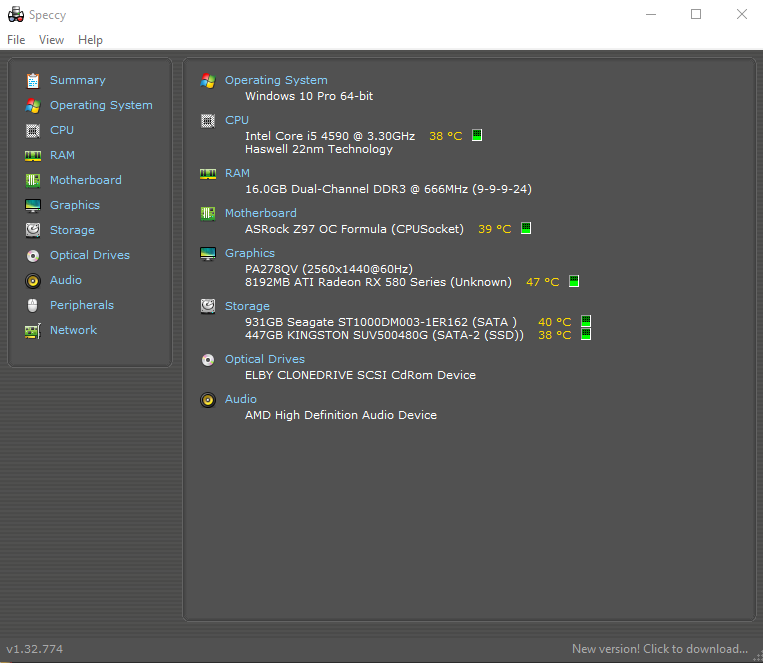Click the CPU chip icon in sidebar

33,130
